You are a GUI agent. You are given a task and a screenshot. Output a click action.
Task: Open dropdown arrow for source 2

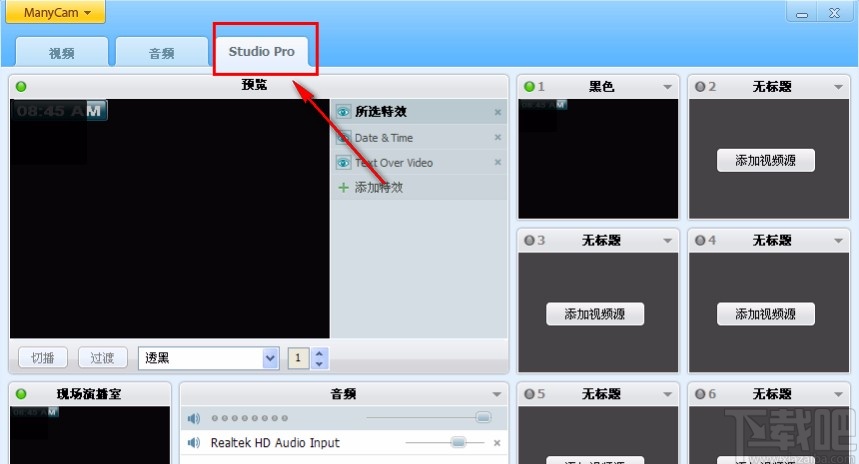coord(838,87)
